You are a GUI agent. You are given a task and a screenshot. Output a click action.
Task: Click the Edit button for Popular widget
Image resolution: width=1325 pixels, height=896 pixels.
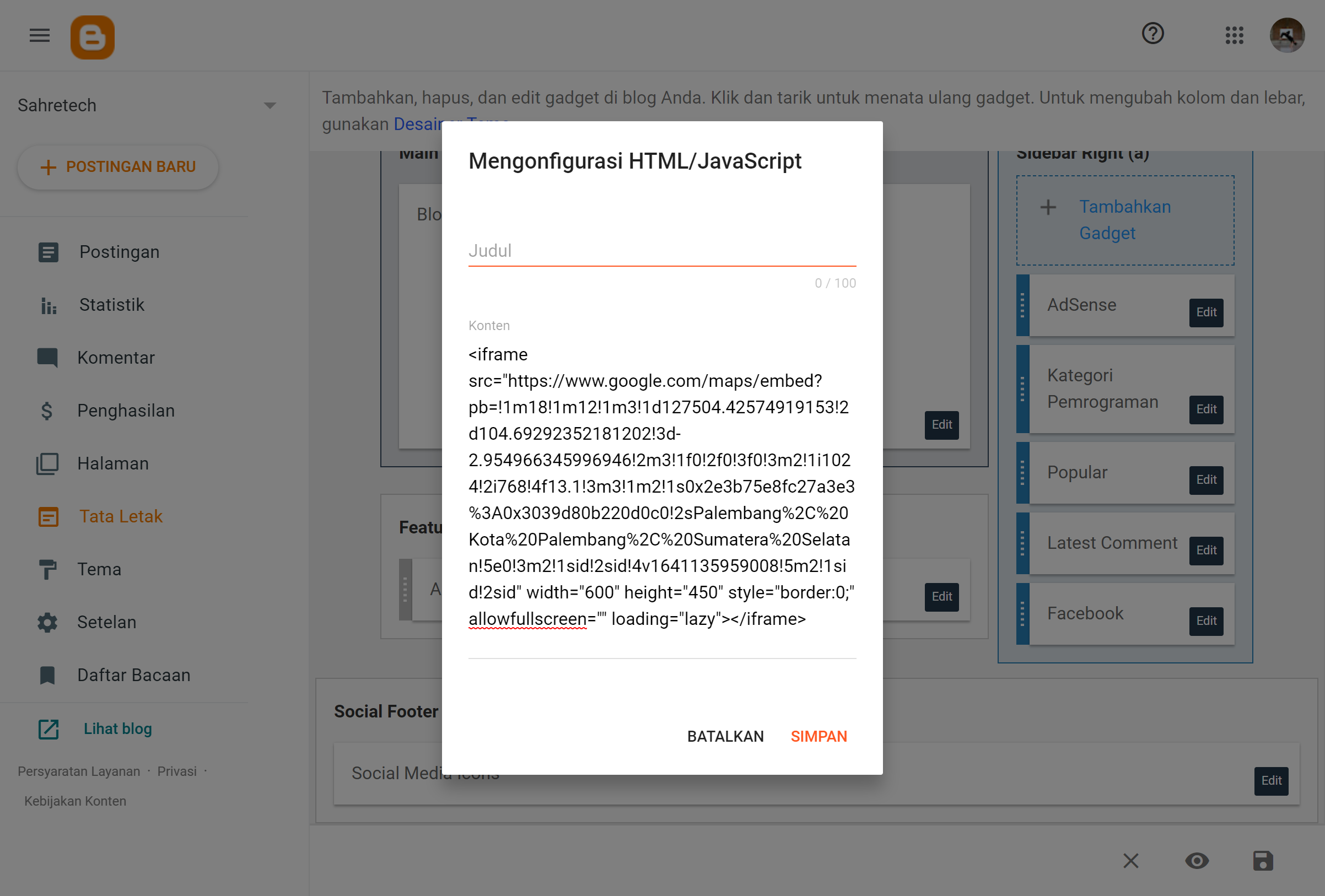point(1205,479)
